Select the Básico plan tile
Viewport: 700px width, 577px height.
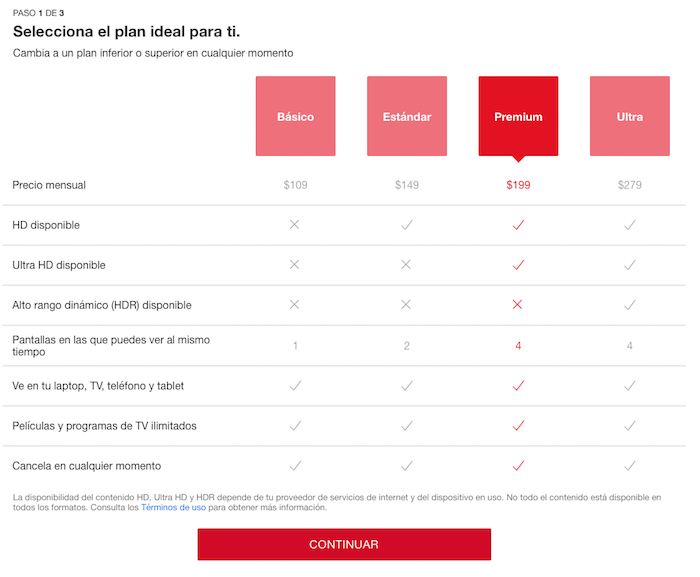295,117
